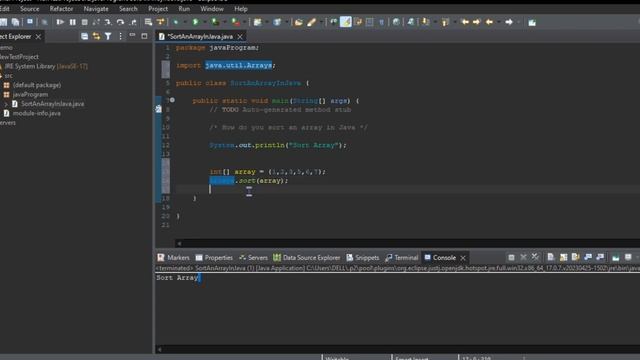The image size is (640, 360).
Task: Open Project Explorer View Menu three dots
Action: [x=120, y=36]
